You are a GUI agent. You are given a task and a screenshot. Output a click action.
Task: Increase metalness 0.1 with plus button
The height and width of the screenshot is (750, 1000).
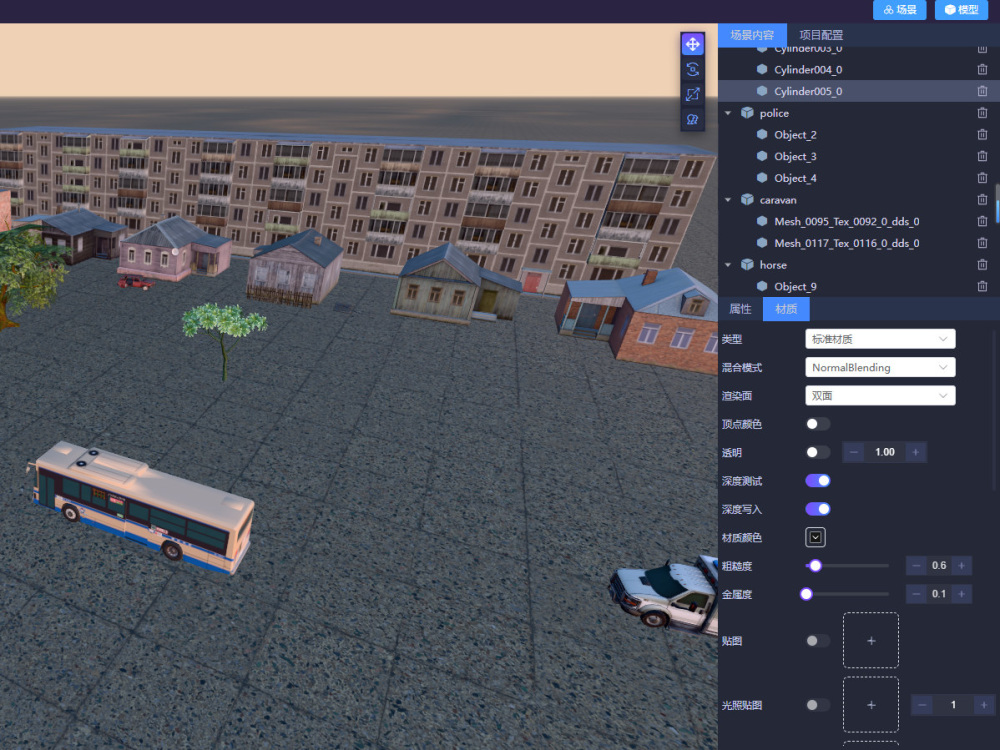click(x=962, y=594)
